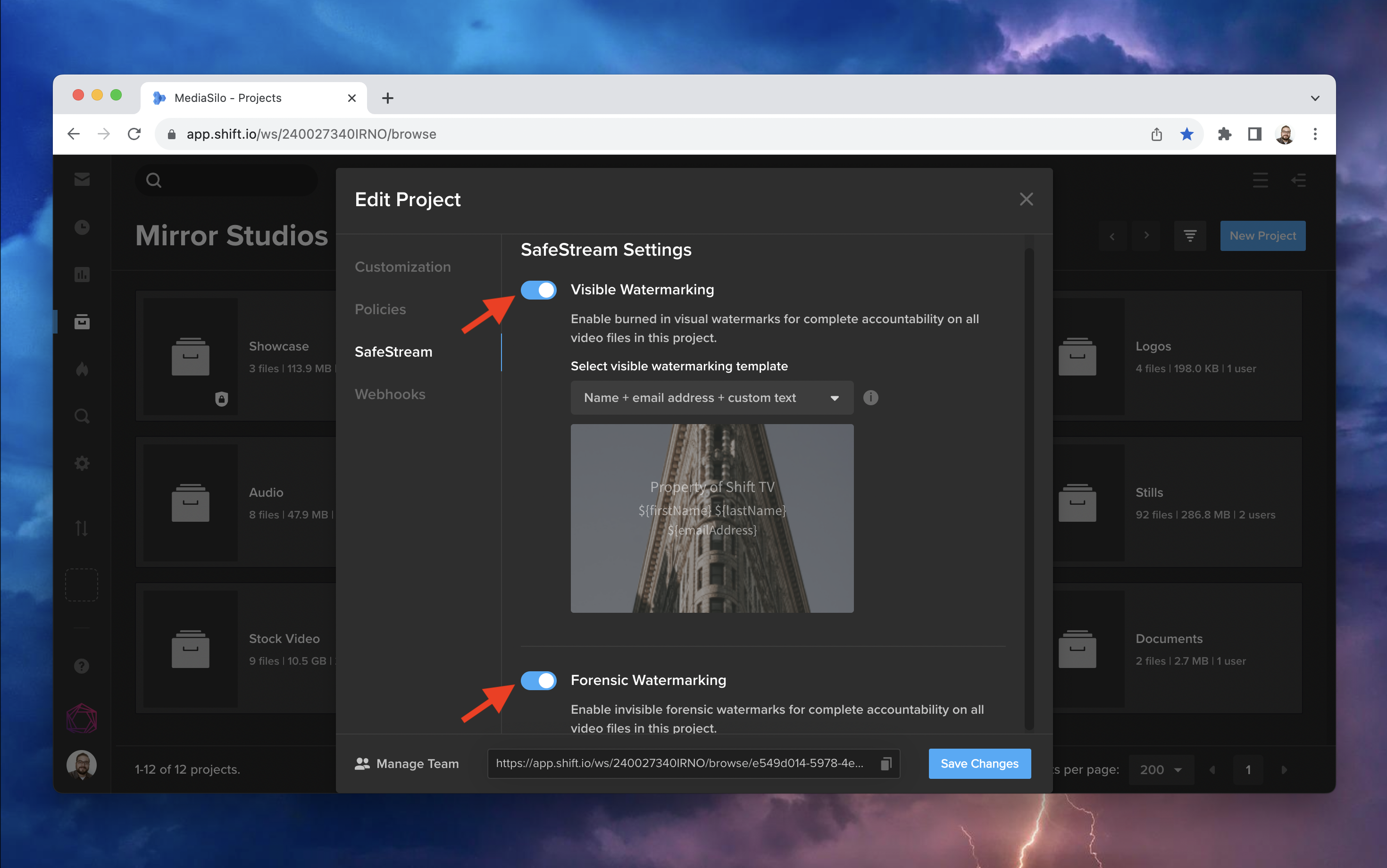Switch to the Customization section
Viewport: 1387px width, 868px height.
(x=402, y=267)
